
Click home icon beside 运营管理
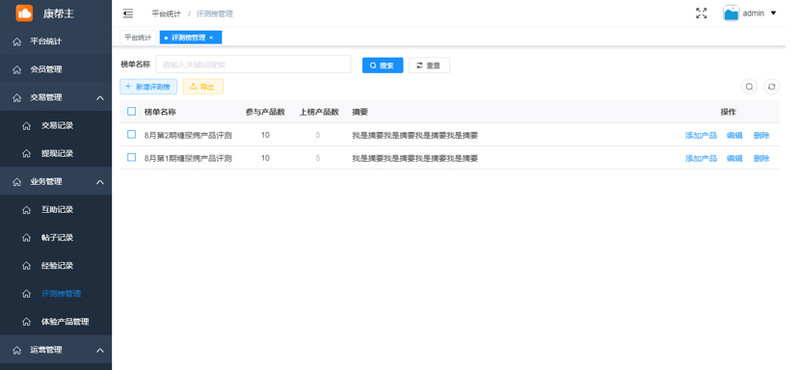17,350
